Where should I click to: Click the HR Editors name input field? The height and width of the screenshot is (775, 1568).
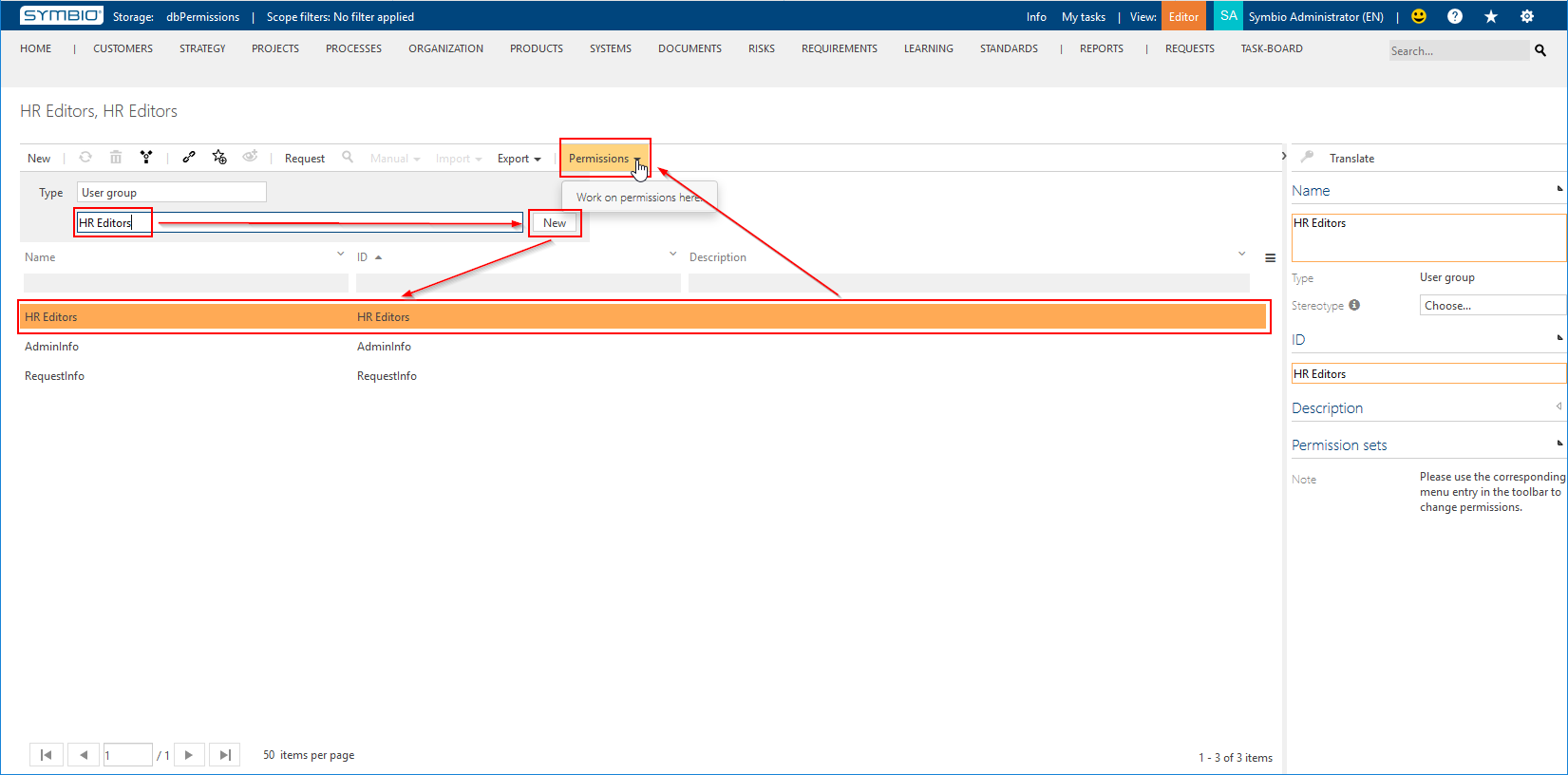tap(299, 223)
